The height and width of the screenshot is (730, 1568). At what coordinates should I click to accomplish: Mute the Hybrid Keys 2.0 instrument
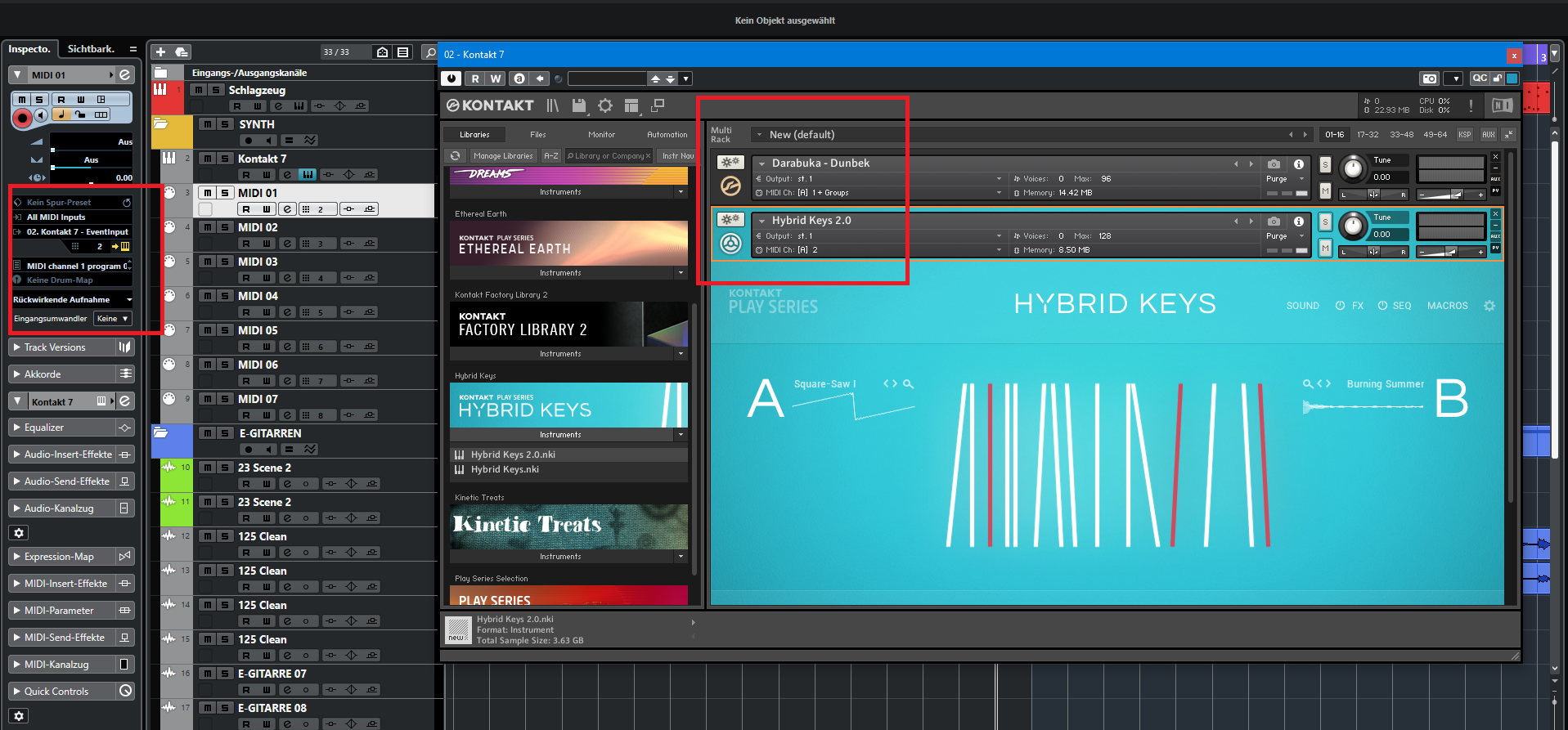coord(1325,249)
